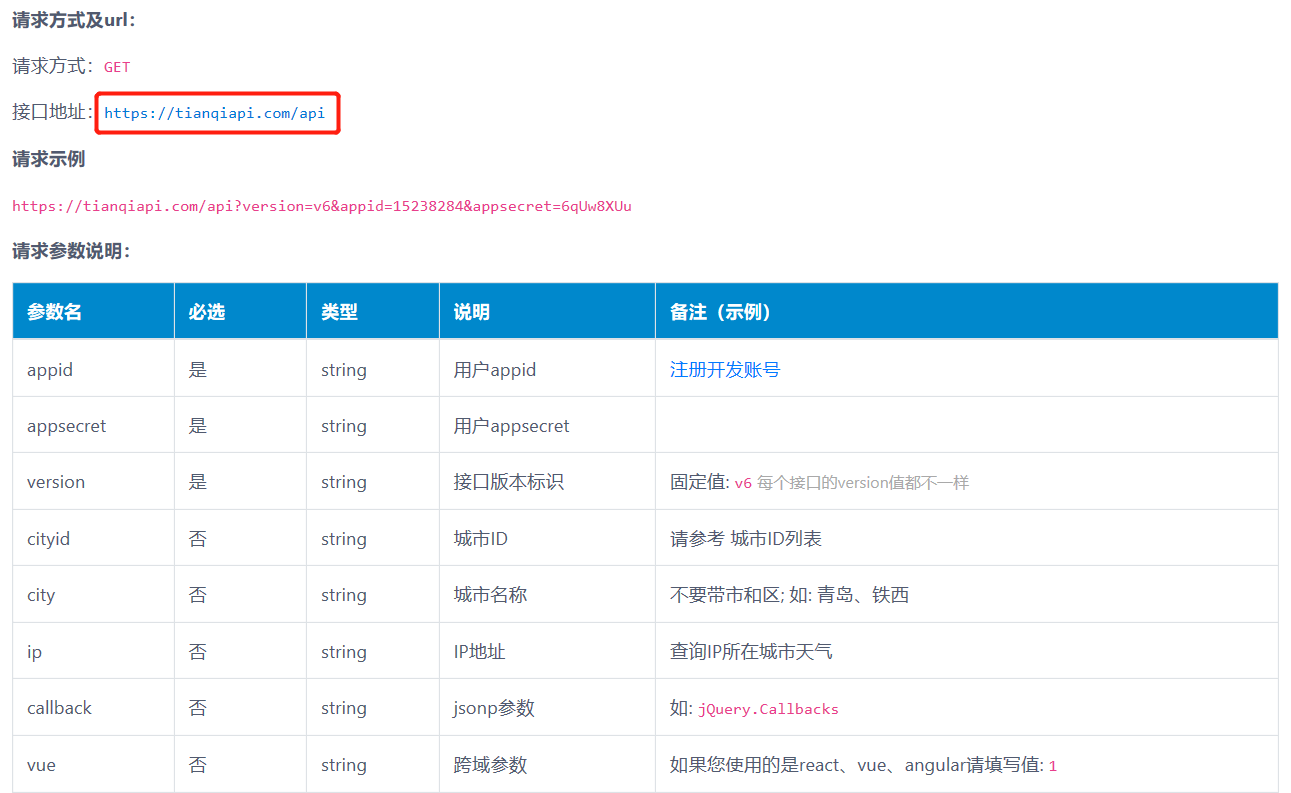Click the 接口地址 label
The height and width of the screenshot is (793, 1291).
coord(52,112)
